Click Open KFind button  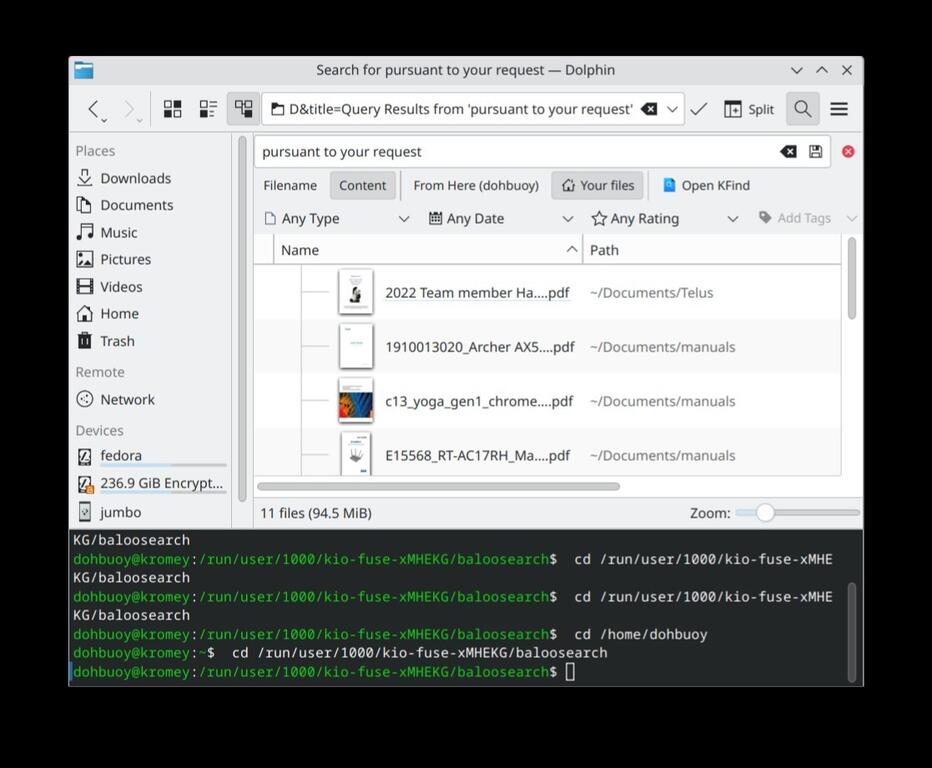pos(706,185)
